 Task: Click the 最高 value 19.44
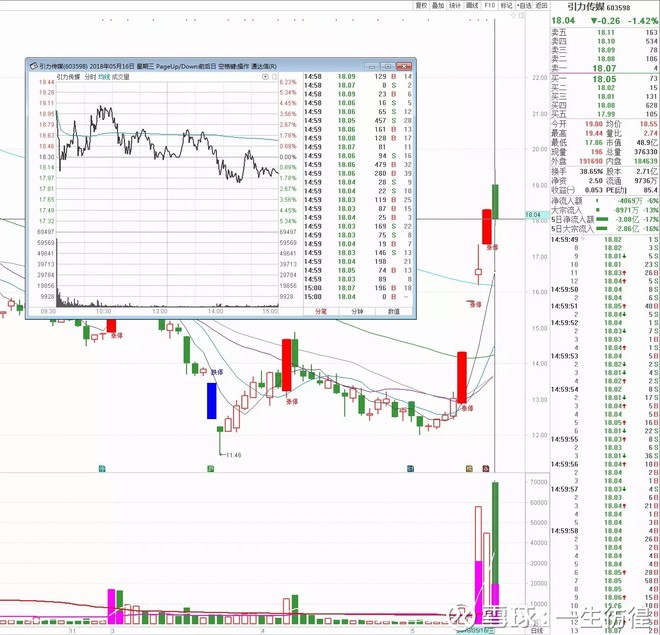pyautogui.click(x=593, y=133)
